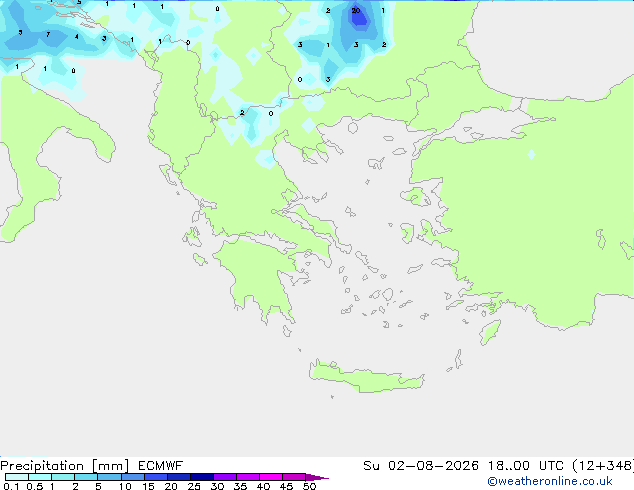Click the "Precipitation [mm]" title text

64,466
